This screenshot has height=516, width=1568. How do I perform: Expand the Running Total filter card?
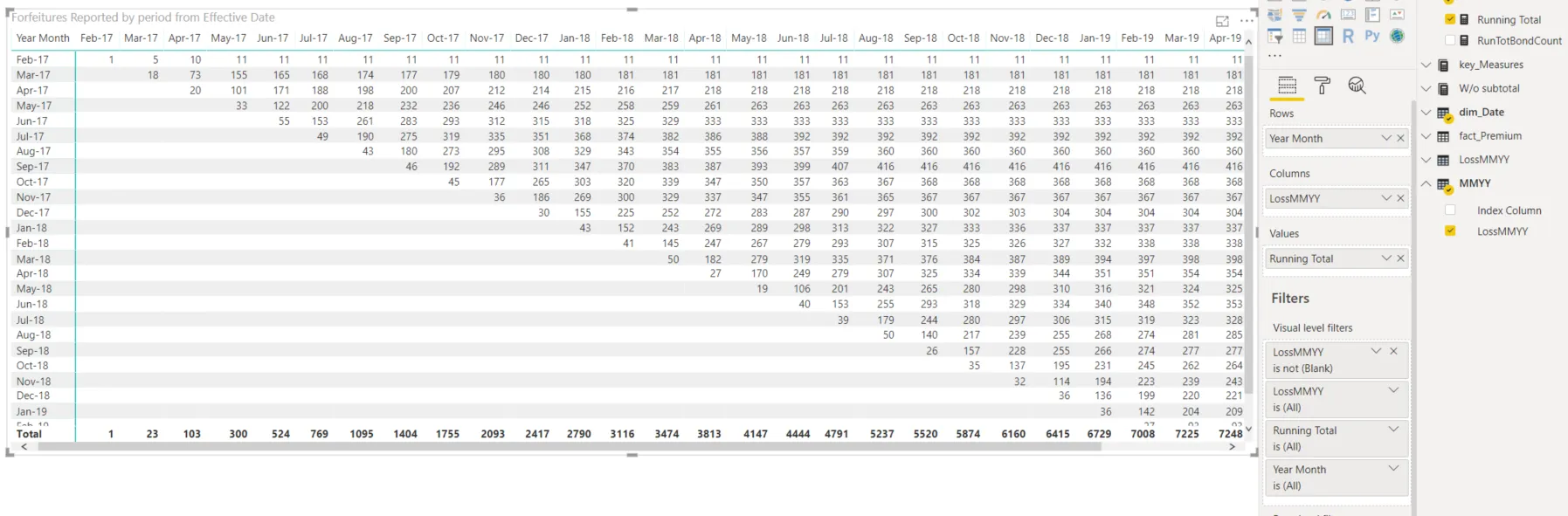click(x=1393, y=430)
